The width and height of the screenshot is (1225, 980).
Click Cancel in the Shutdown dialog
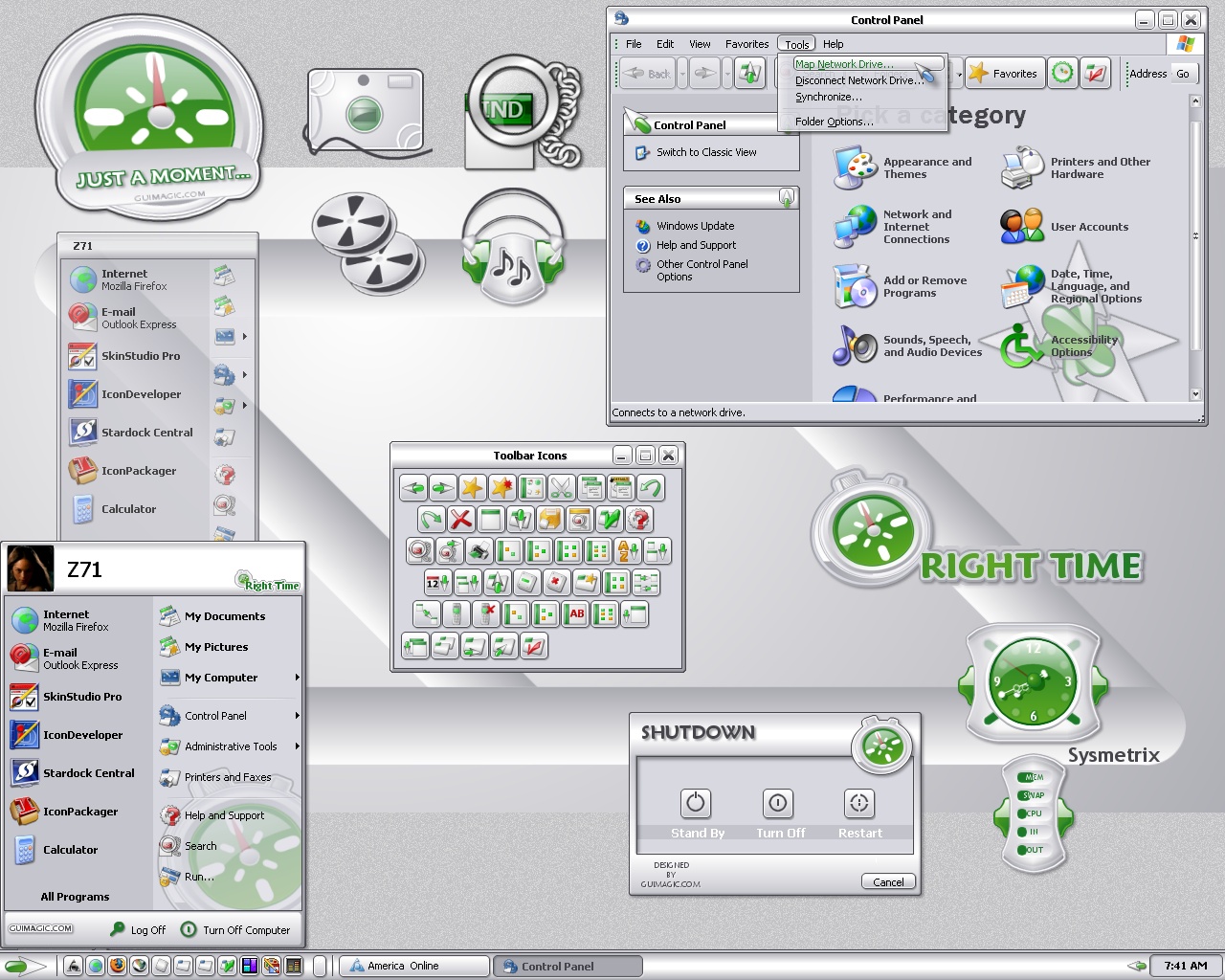tap(888, 881)
